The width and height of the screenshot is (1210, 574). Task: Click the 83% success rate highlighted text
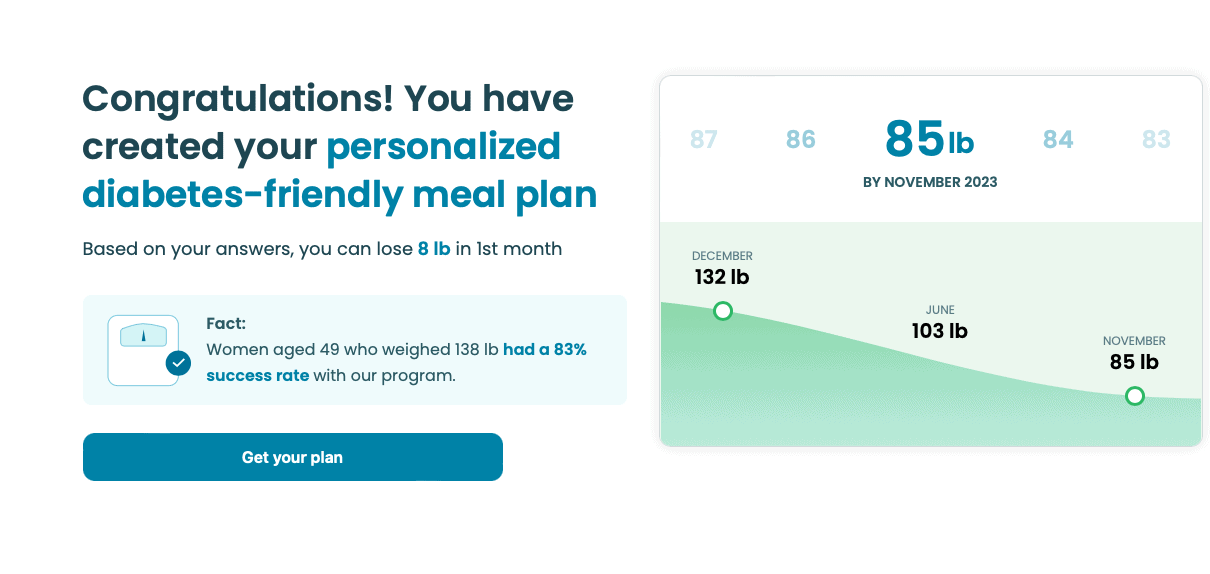(396, 362)
